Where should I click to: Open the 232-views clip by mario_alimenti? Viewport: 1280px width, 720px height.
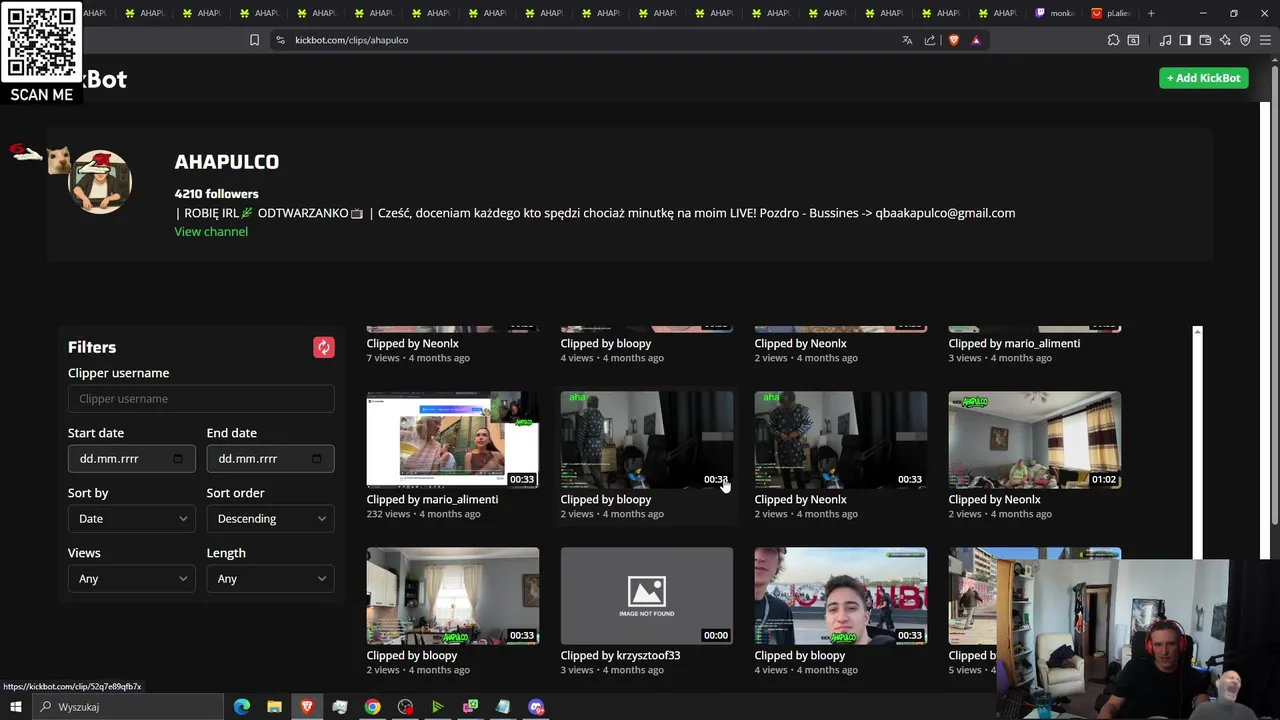(x=452, y=439)
